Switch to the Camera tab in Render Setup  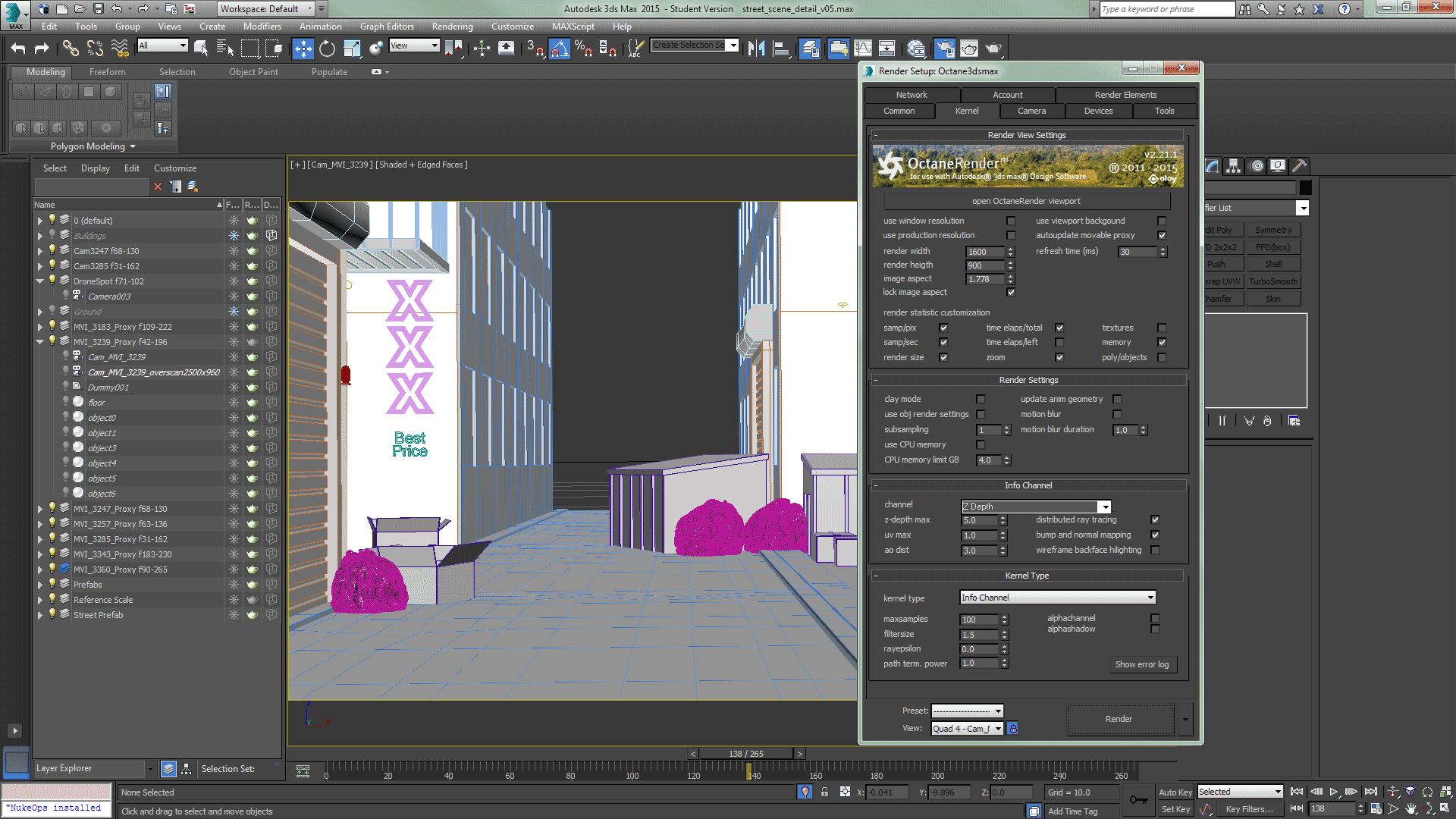(x=1031, y=111)
